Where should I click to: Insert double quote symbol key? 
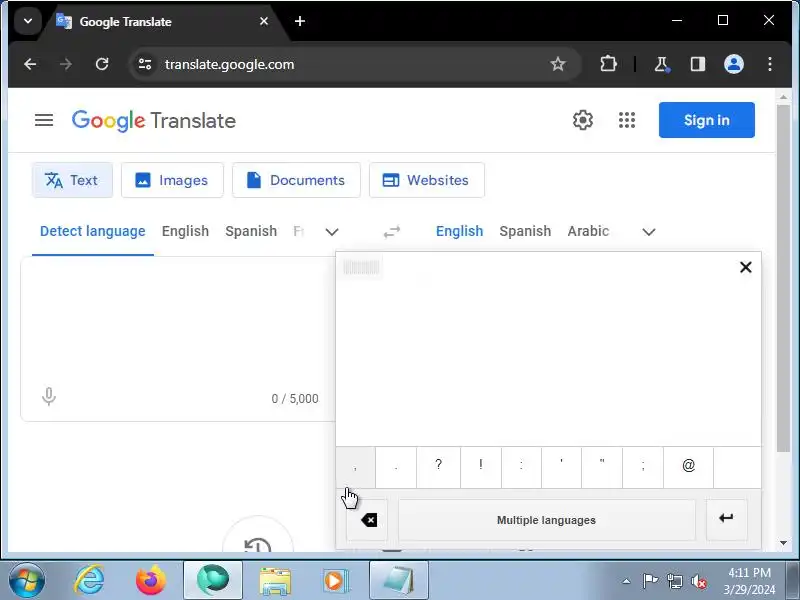pyautogui.click(x=602, y=467)
